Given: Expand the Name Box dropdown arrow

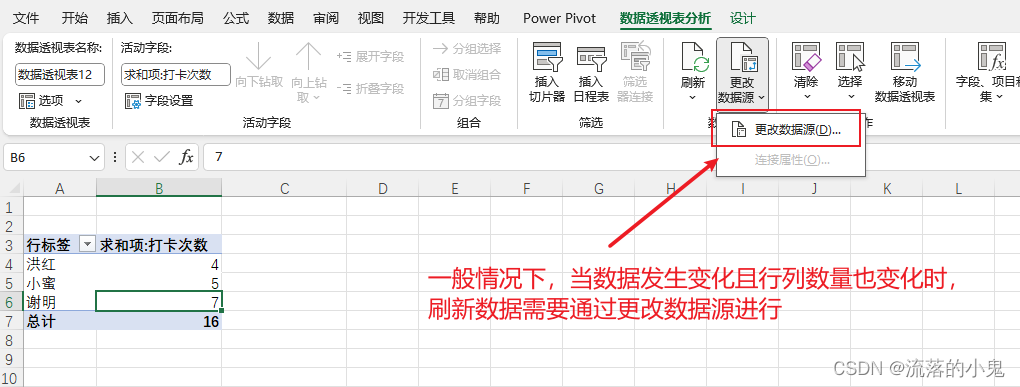Looking at the screenshot, I should coord(94,157).
